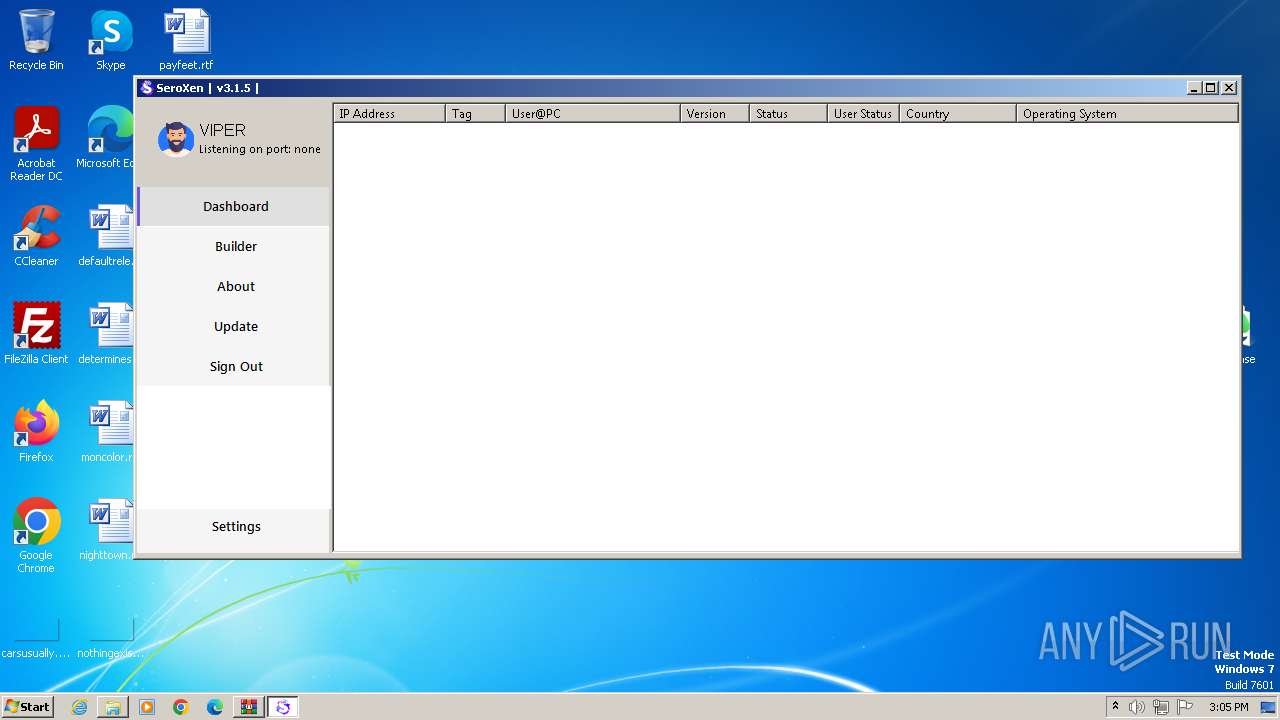The height and width of the screenshot is (720, 1280).
Task: Select carsusually file on desktop
Action: coord(36,638)
